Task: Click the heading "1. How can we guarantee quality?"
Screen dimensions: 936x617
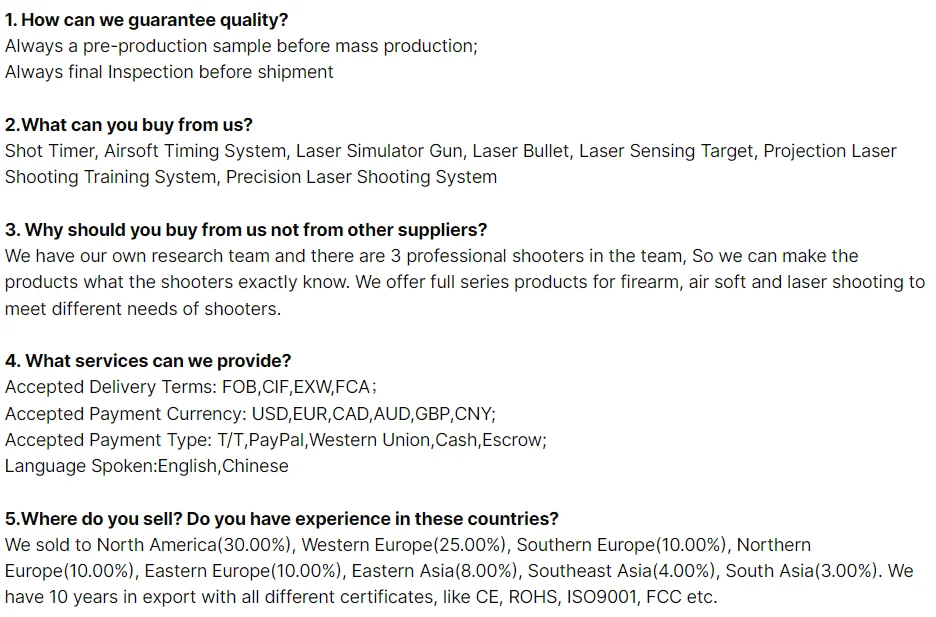Action: (x=146, y=20)
